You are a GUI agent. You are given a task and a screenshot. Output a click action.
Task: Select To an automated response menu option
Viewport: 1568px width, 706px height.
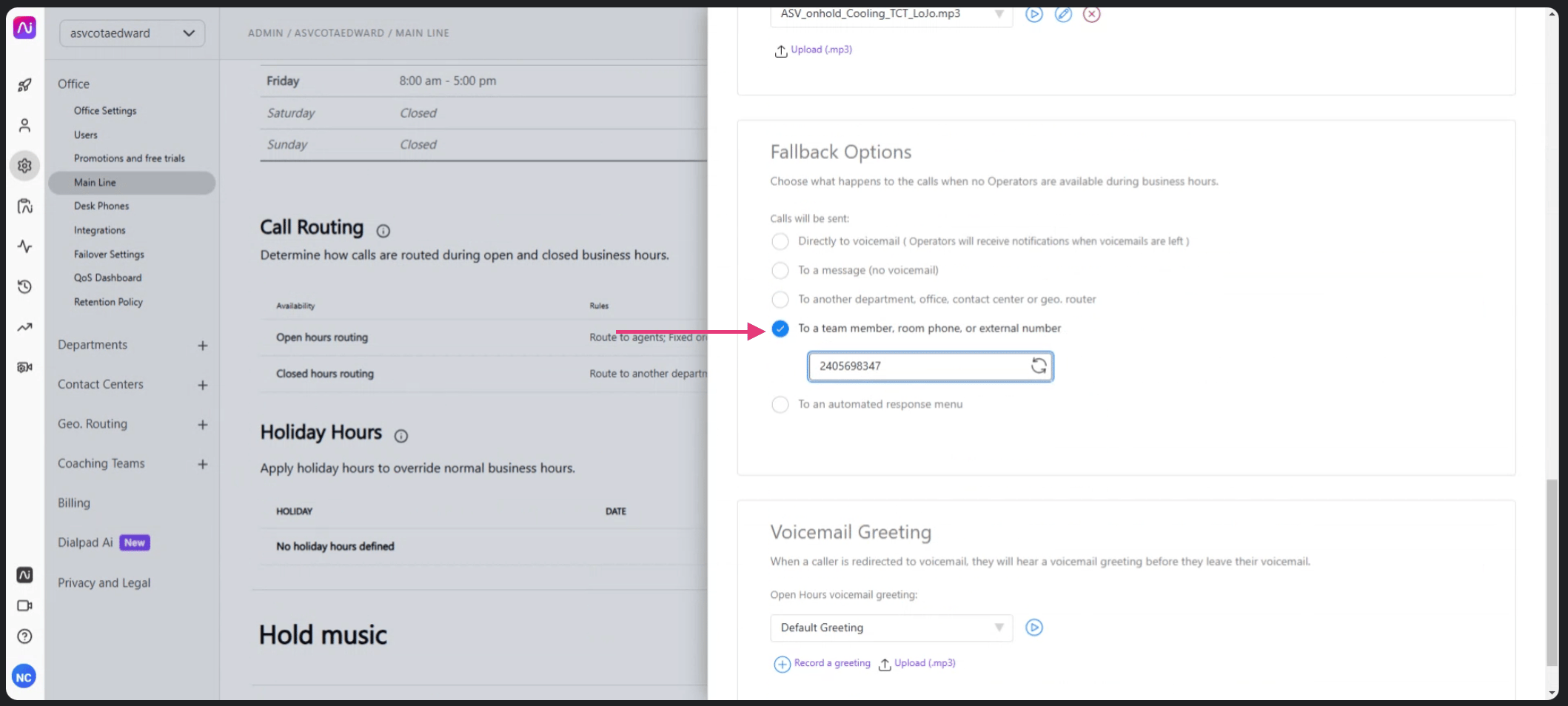[780, 405]
